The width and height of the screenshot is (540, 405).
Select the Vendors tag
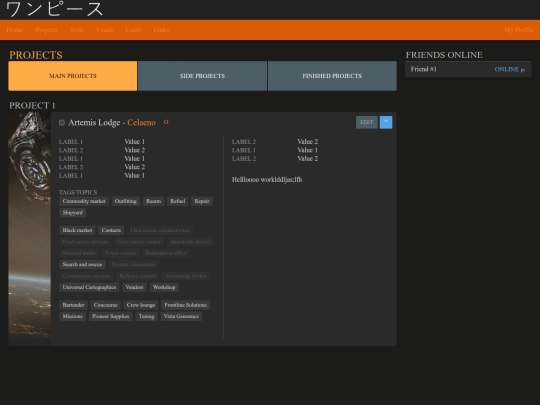(x=134, y=287)
